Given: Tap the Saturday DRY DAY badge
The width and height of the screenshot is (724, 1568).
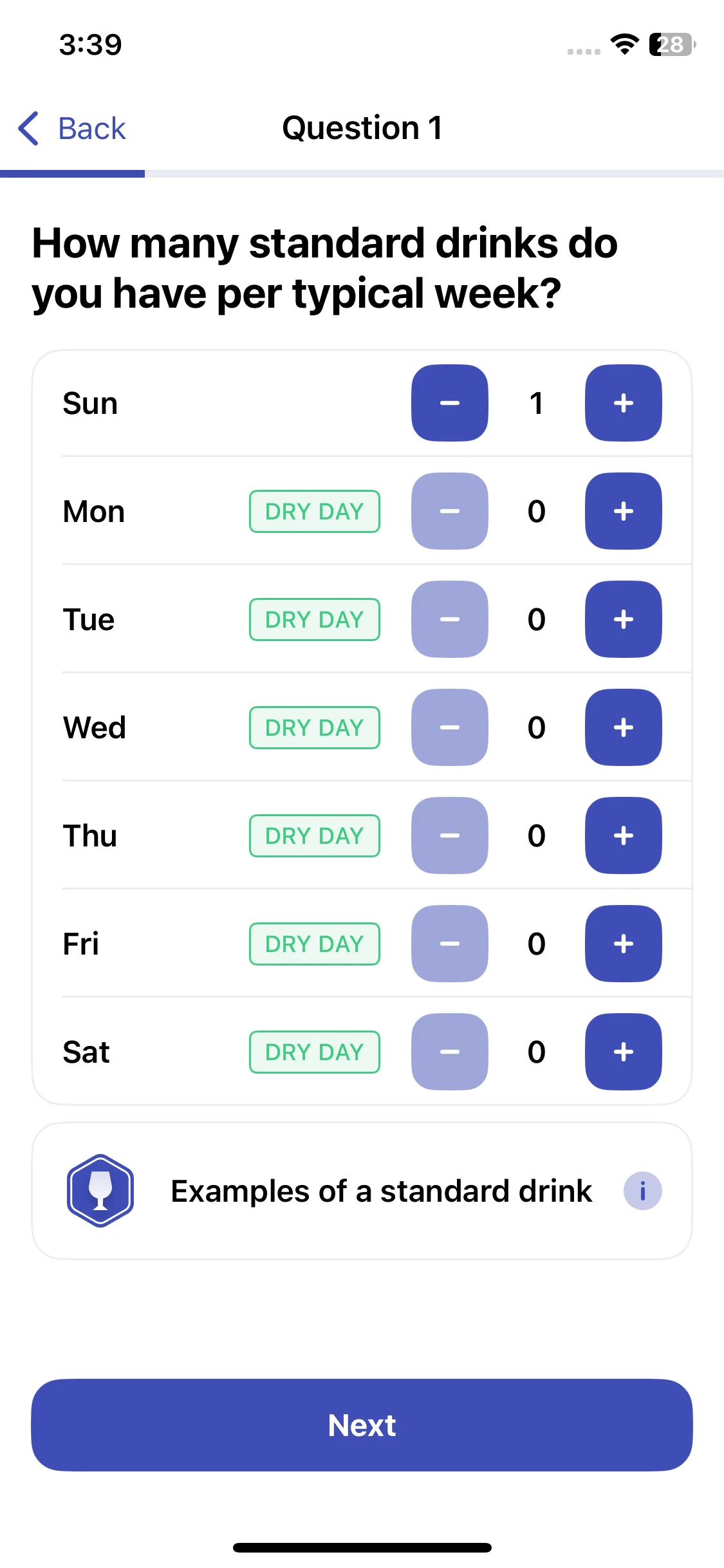Looking at the screenshot, I should coord(314,1052).
